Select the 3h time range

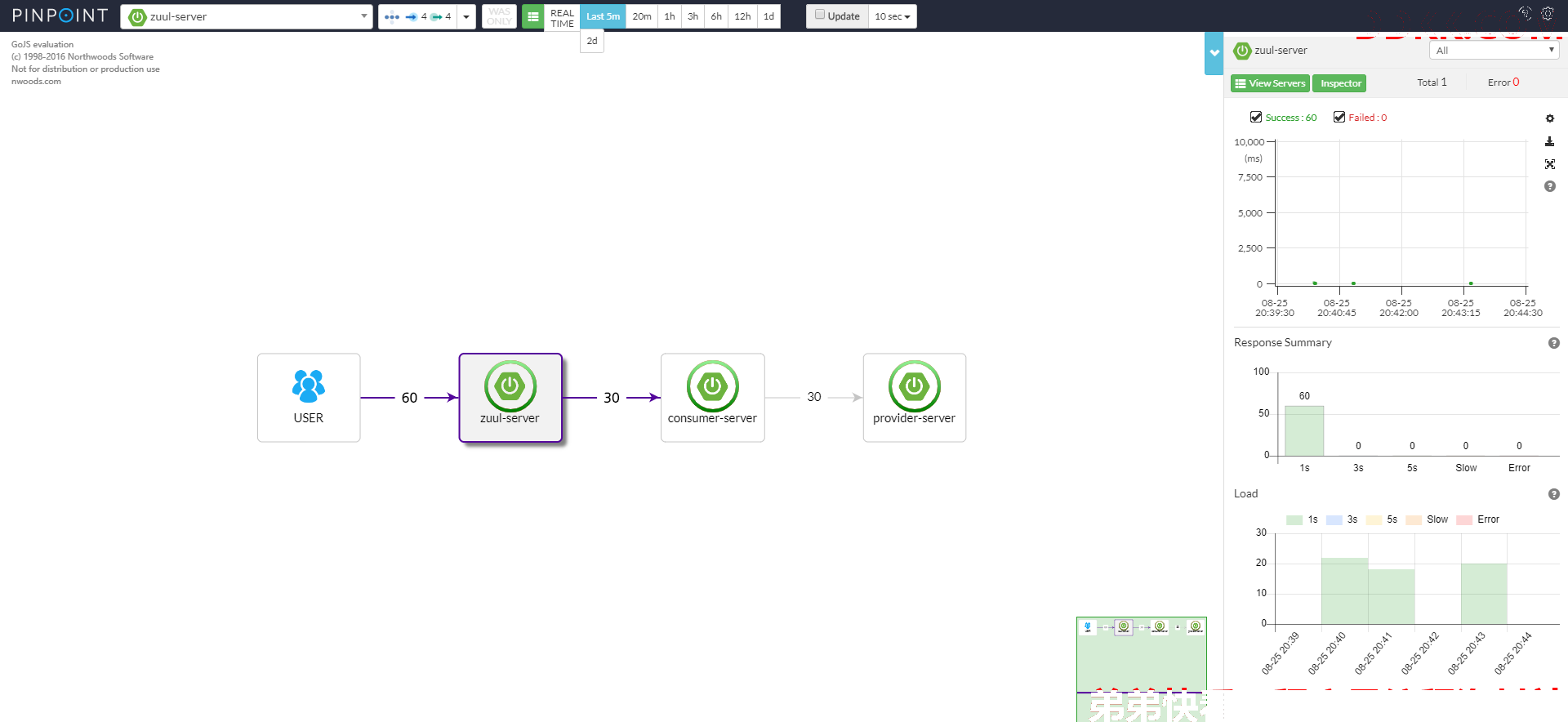[x=693, y=16]
